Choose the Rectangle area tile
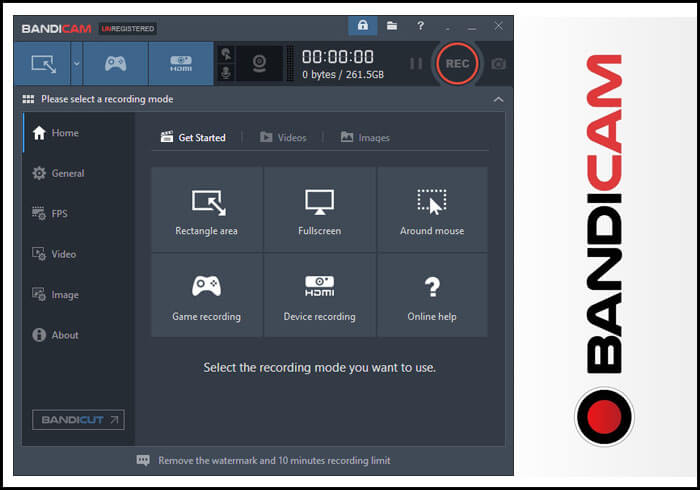The width and height of the screenshot is (700, 490). pyautogui.click(x=207, y=209)
